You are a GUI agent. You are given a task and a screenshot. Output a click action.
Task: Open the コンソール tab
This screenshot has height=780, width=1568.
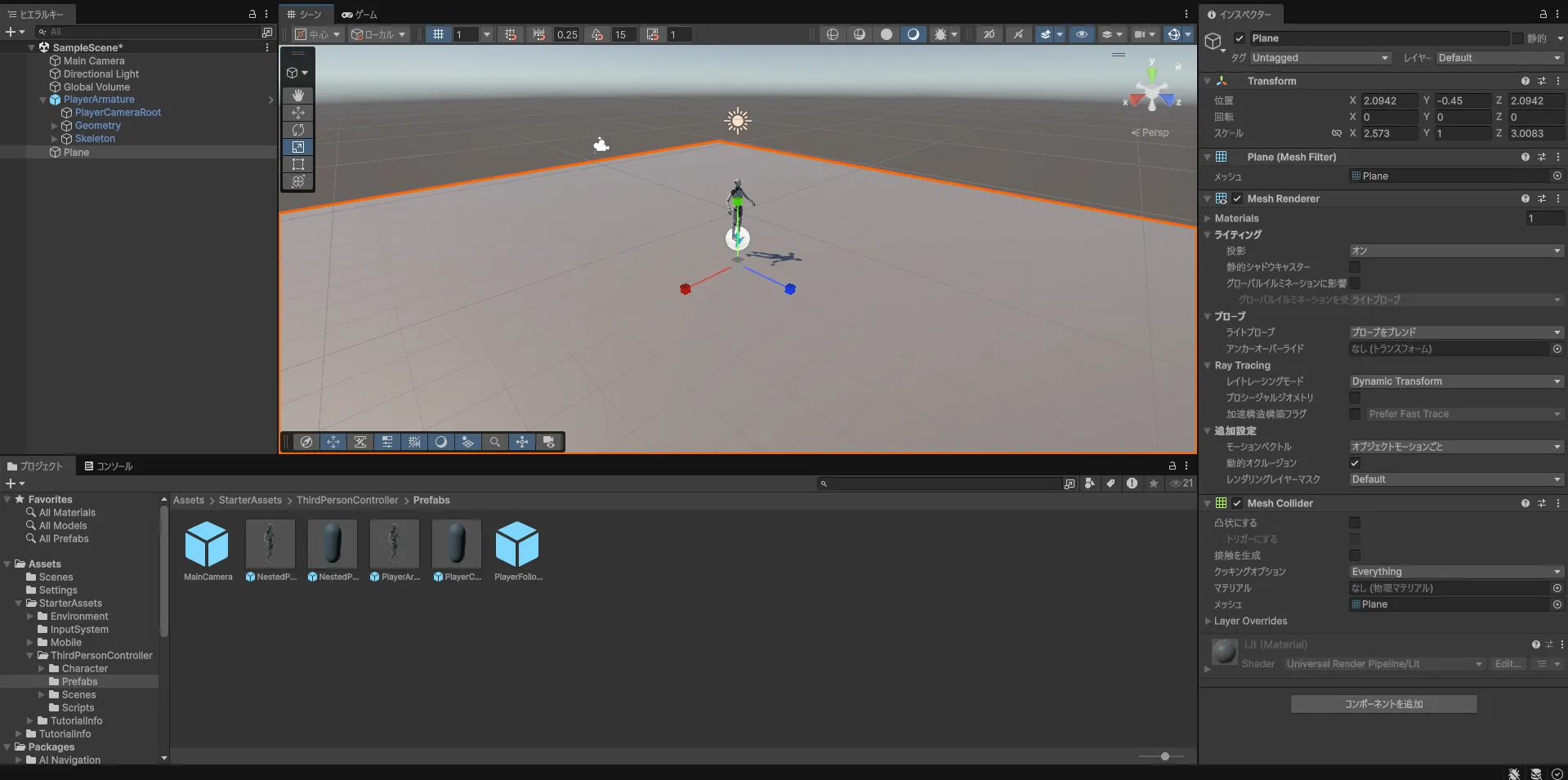[109, 466]
